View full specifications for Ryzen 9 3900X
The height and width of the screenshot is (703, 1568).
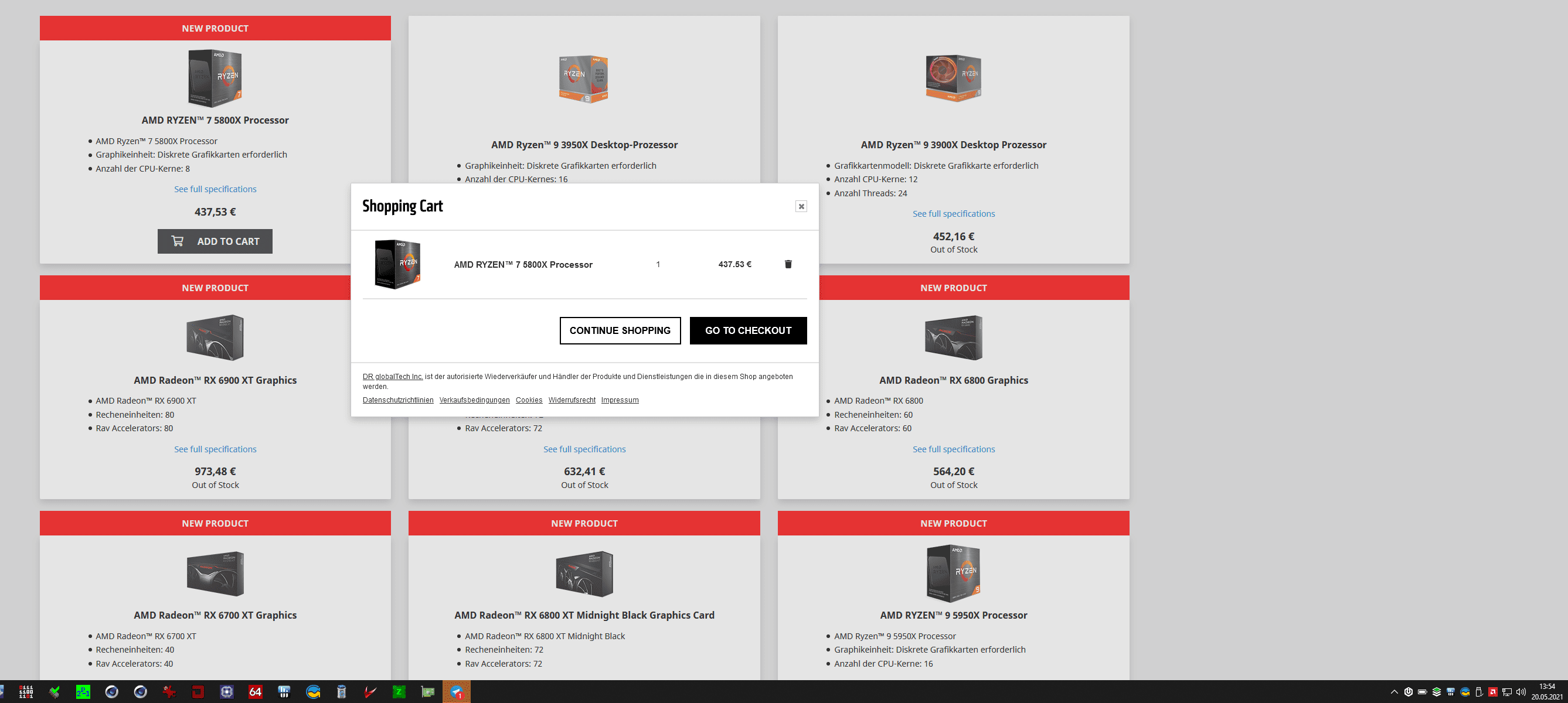(x=953, y=213)
